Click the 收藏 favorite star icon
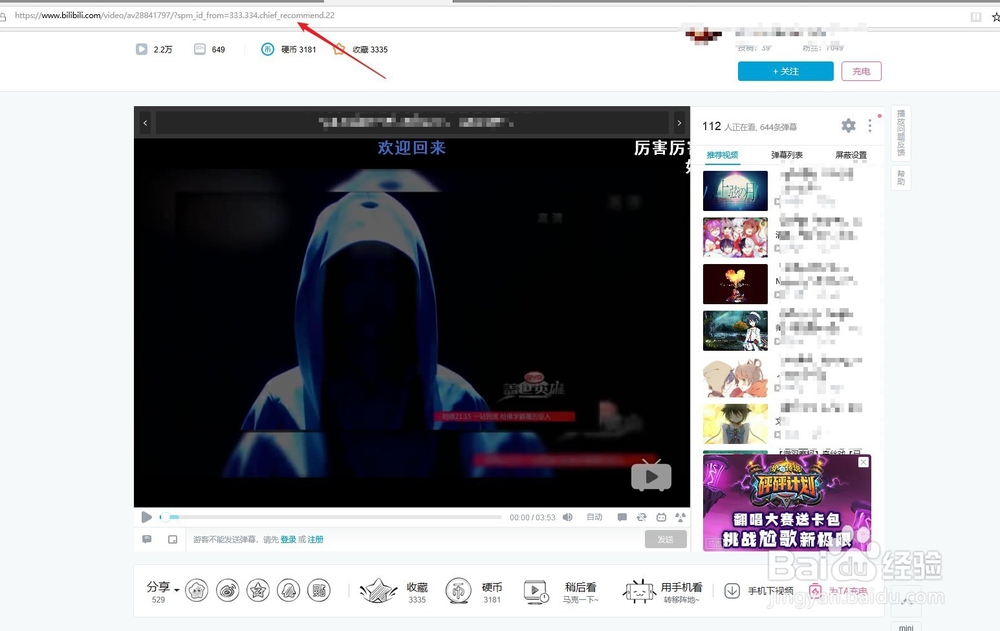The image size is (1000, 631). point(378,588)
